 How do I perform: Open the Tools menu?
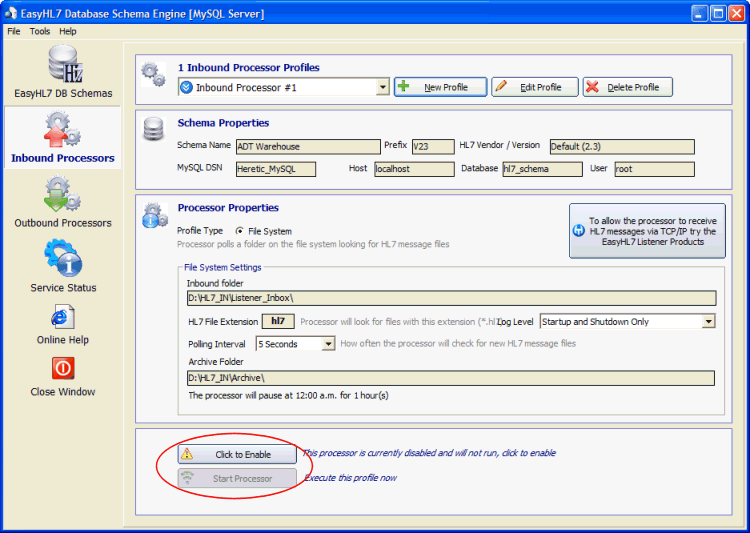[x=40, y=31]
